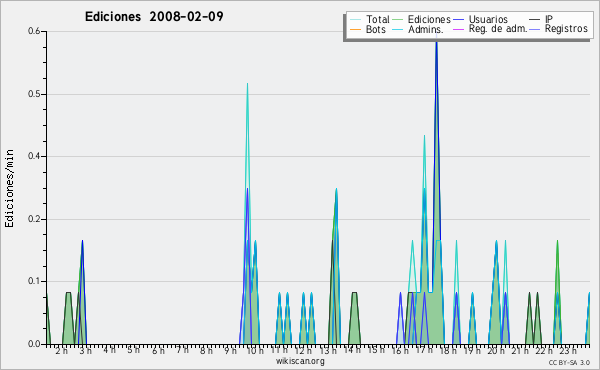
Task: Click the y-axis value 0.0
Action: pyautogui.click(x=34, y=344)
